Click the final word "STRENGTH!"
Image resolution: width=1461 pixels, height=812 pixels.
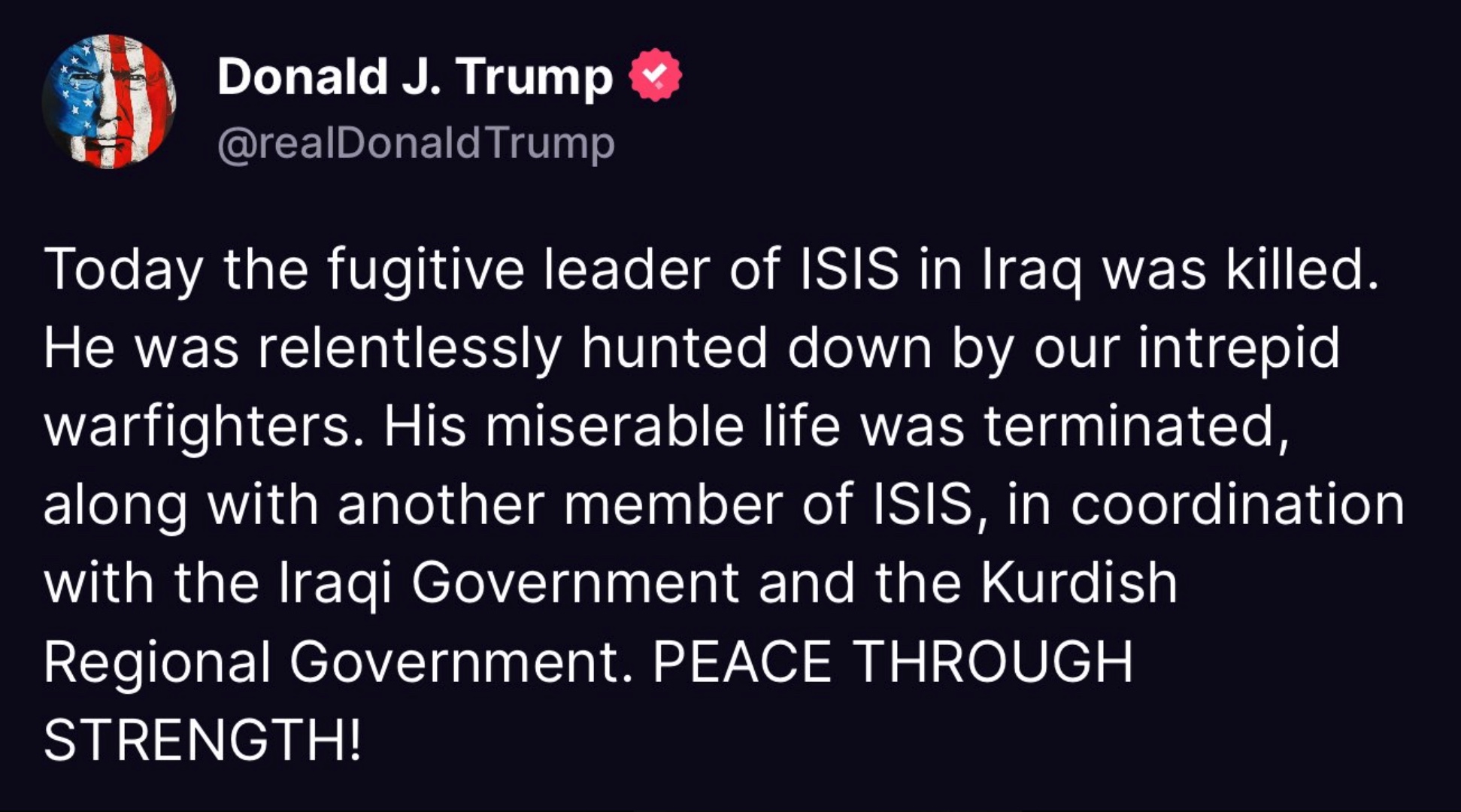click(x=203, y=741)
